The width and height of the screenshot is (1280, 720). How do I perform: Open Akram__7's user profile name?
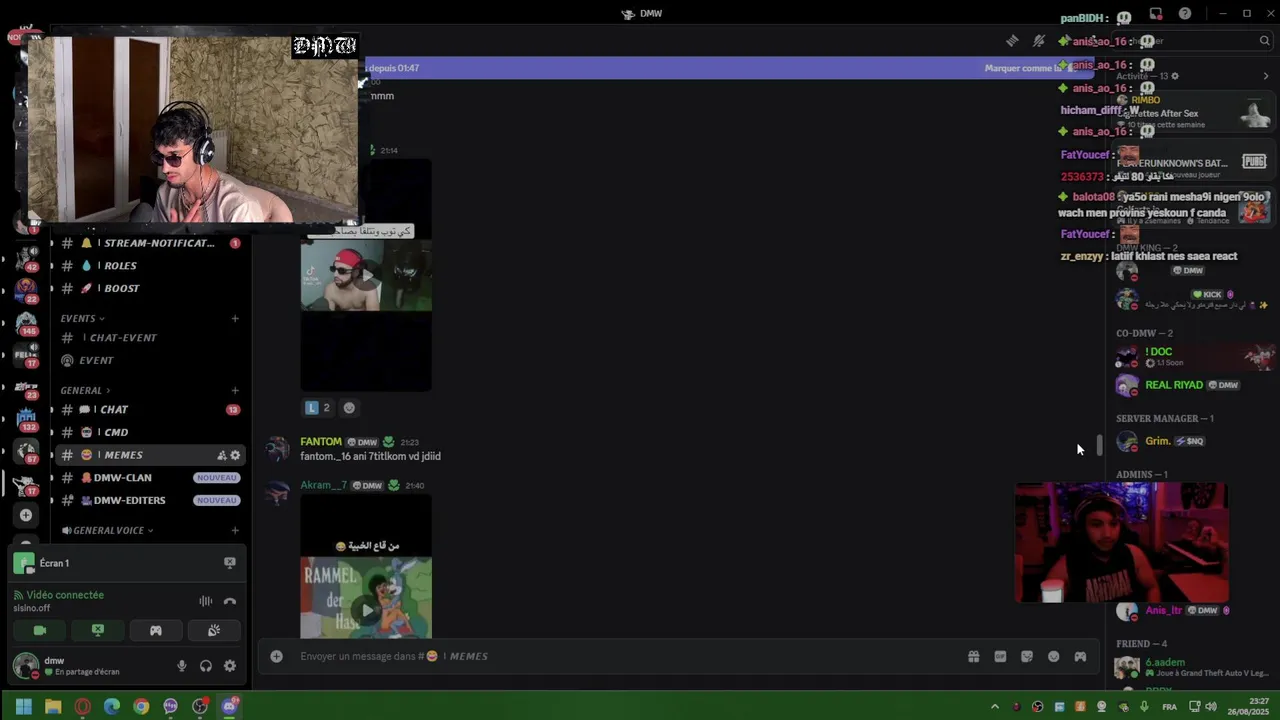pyautogui.click(x=323, y=485)
